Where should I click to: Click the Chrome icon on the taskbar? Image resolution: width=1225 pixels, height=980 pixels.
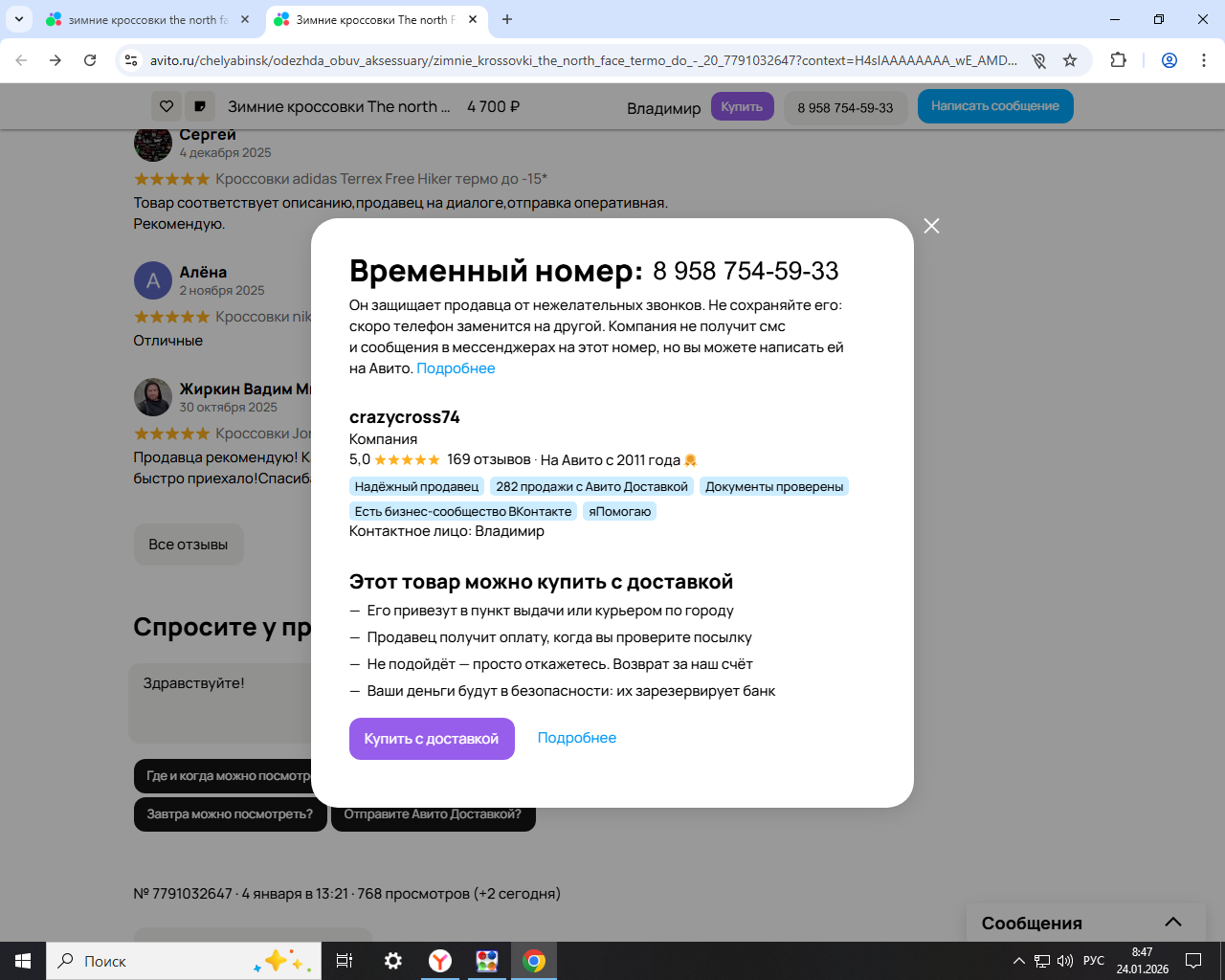pyautogui.click(x=534, y=961)
